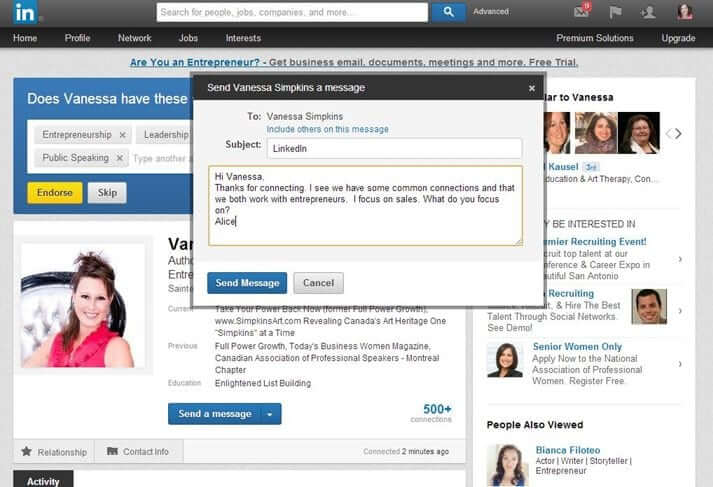Click the blue search magnifier button
Image resolution: width=713 pixels, height=487 pixels.
(x=448, y=12)
